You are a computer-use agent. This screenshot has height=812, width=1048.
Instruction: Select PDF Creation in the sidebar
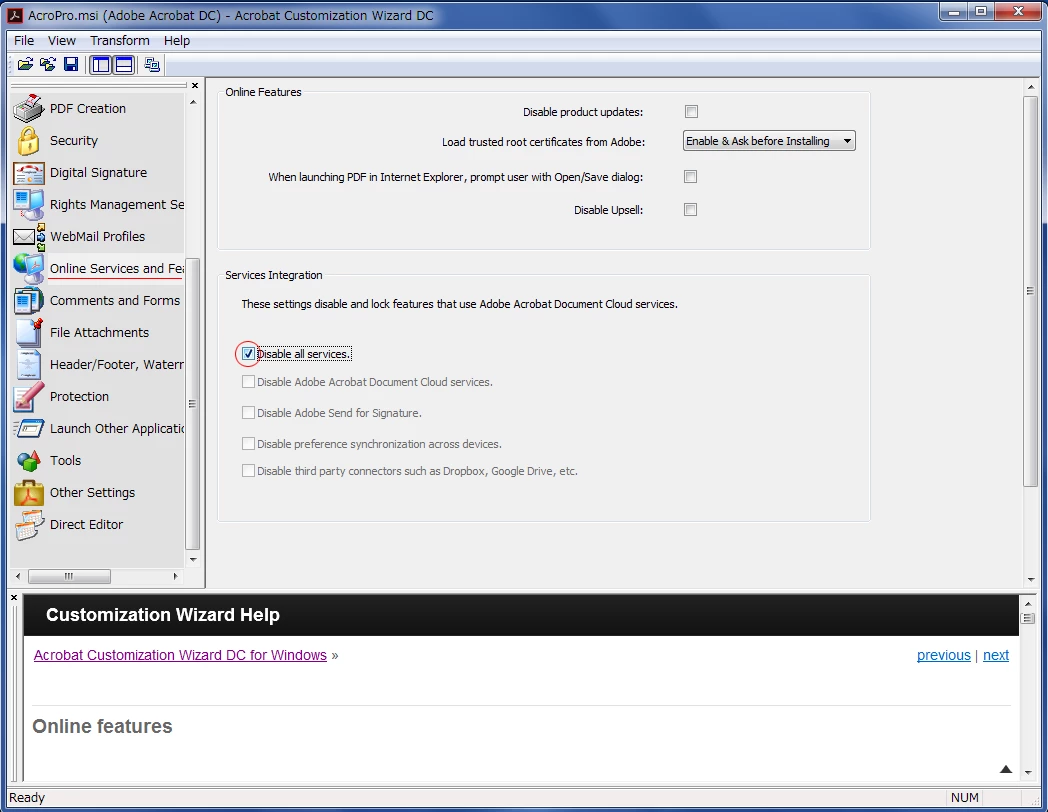(x=88, y=108)
